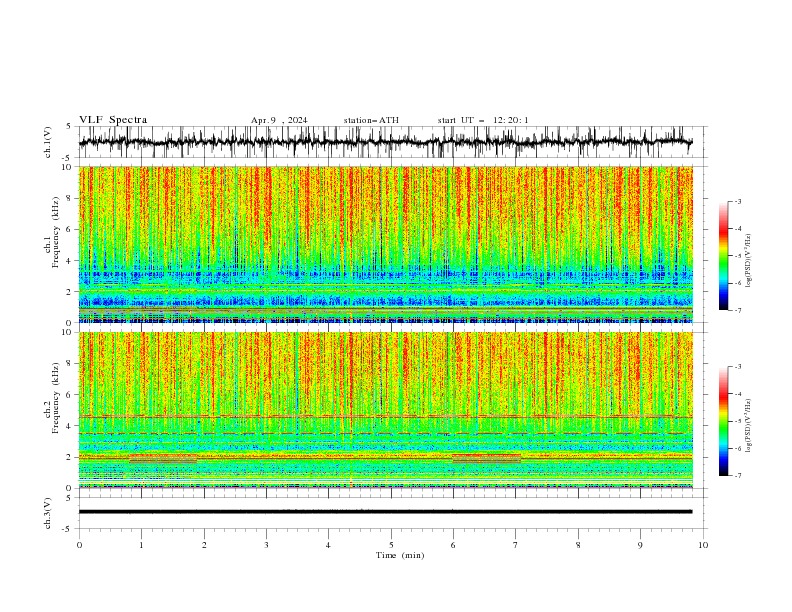Click the 'ch.1(V)' waveform axis label

[48, 142]
